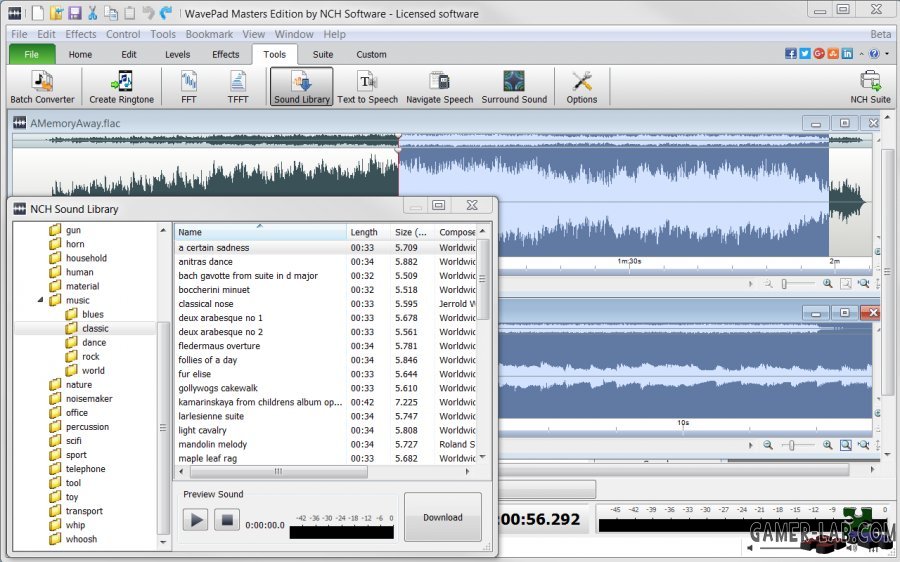Switch to the Effects ribbon tab
The width and height of the screenshot is (900, 562).
[x=226, y=55]
